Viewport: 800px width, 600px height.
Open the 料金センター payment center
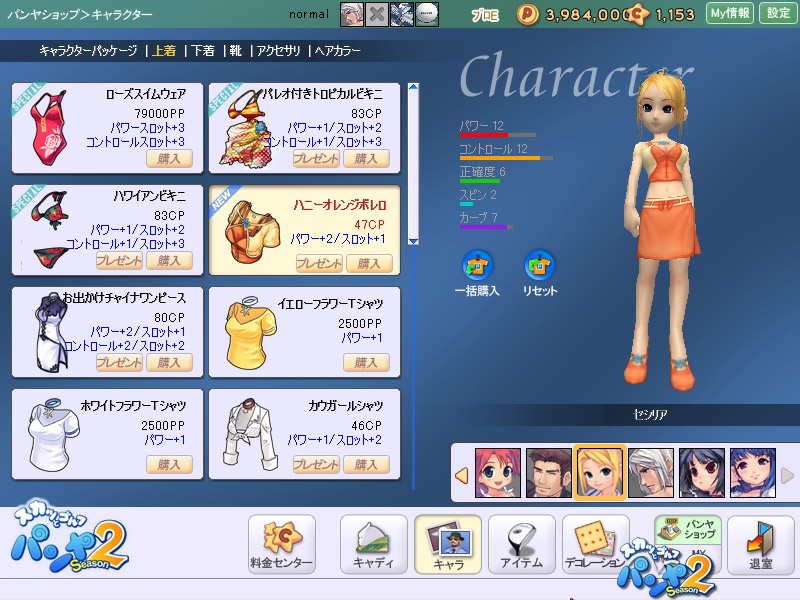click(281, 543)
